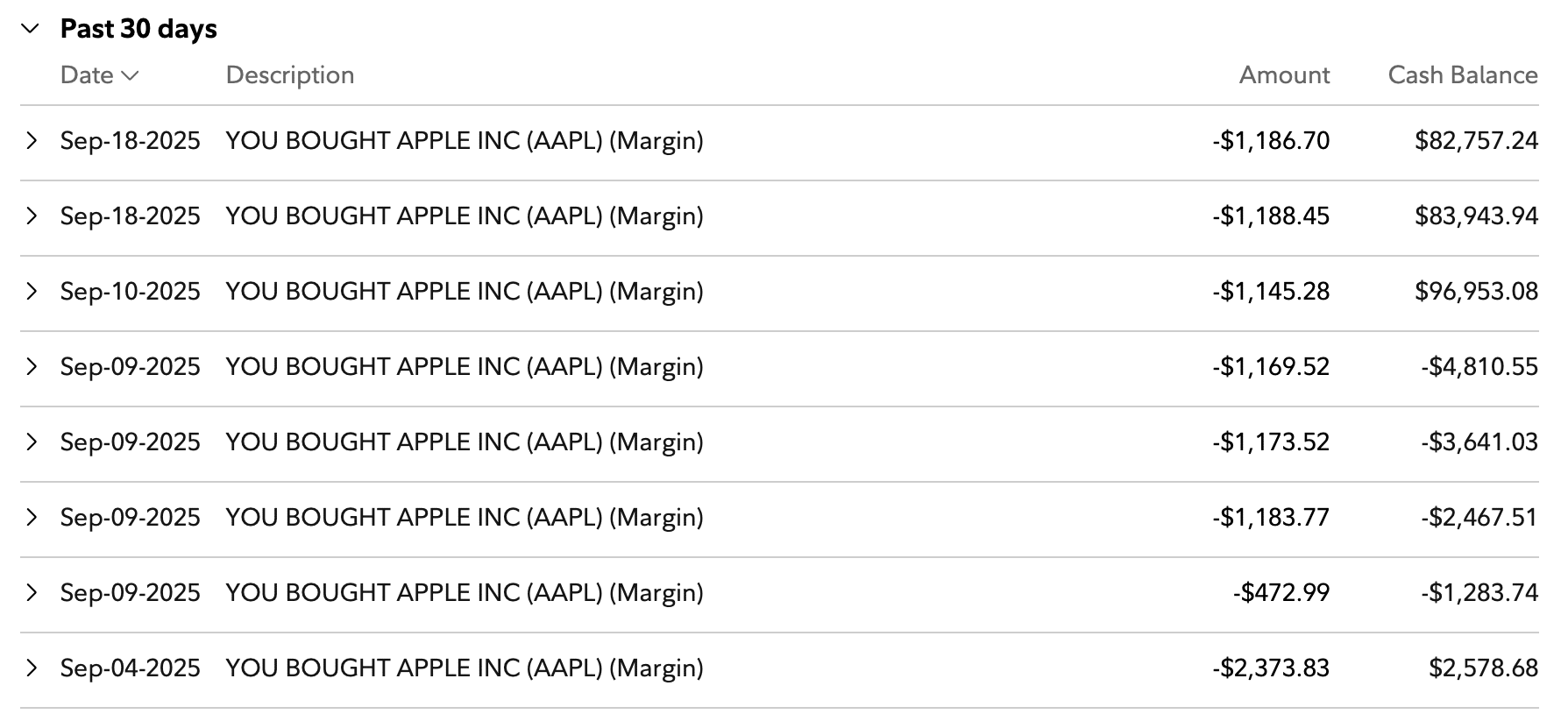The height and width of the screenshot is (721, 1568).
Task: Click the $82,757.24 cash balance value
Action: (1476, 141)
